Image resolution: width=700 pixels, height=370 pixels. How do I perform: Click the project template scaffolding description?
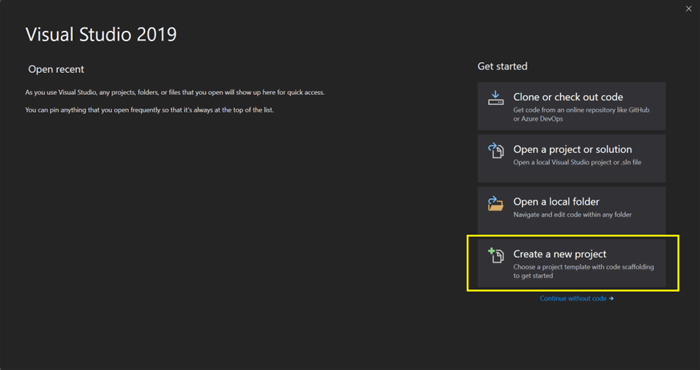point(583,271)
